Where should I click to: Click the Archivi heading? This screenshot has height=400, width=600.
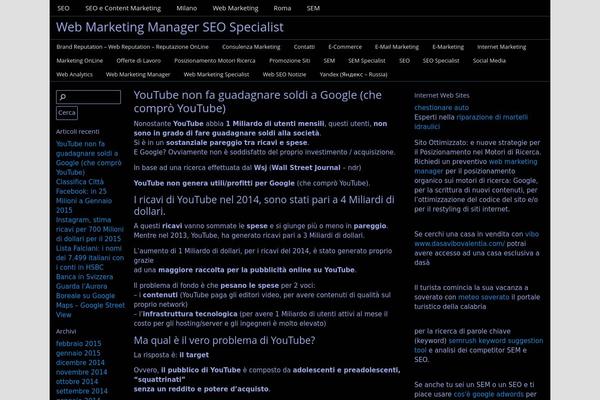click(x=66, y=331)
